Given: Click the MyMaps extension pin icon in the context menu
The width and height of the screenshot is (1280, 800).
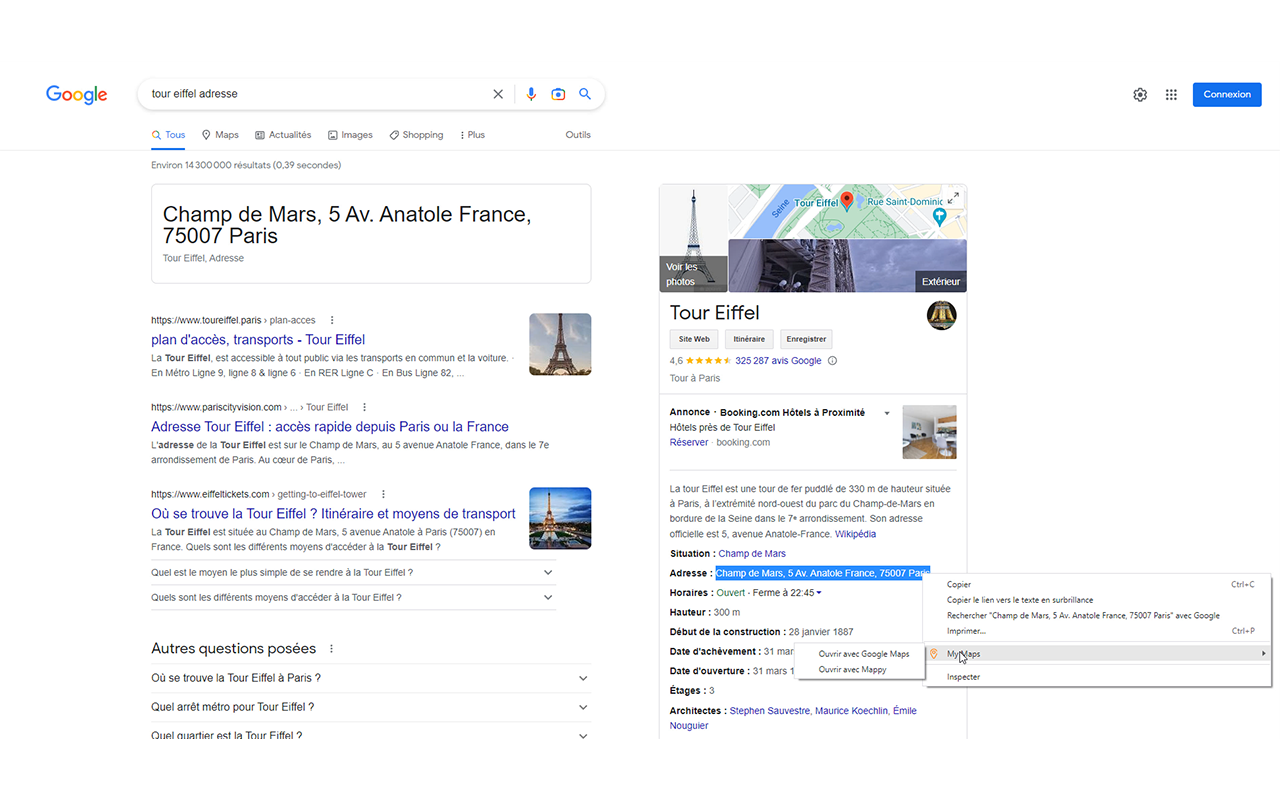Looking at the screenshot, I should click(x=934, y=654).
